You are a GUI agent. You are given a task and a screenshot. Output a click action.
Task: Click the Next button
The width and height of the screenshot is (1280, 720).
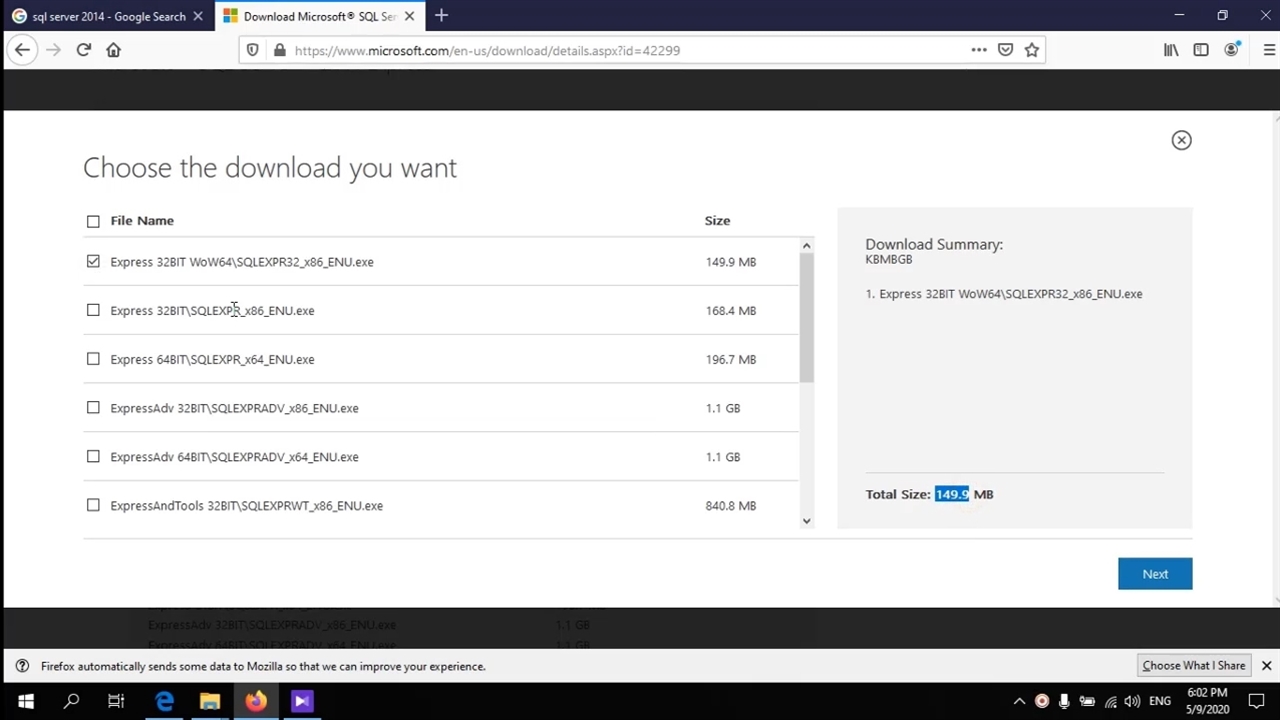(x=1154, y=574)
